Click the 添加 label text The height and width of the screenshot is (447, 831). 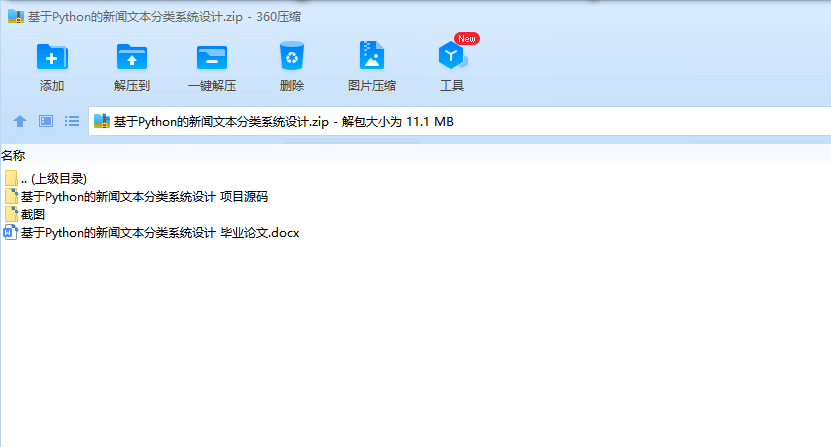[52, 85]
